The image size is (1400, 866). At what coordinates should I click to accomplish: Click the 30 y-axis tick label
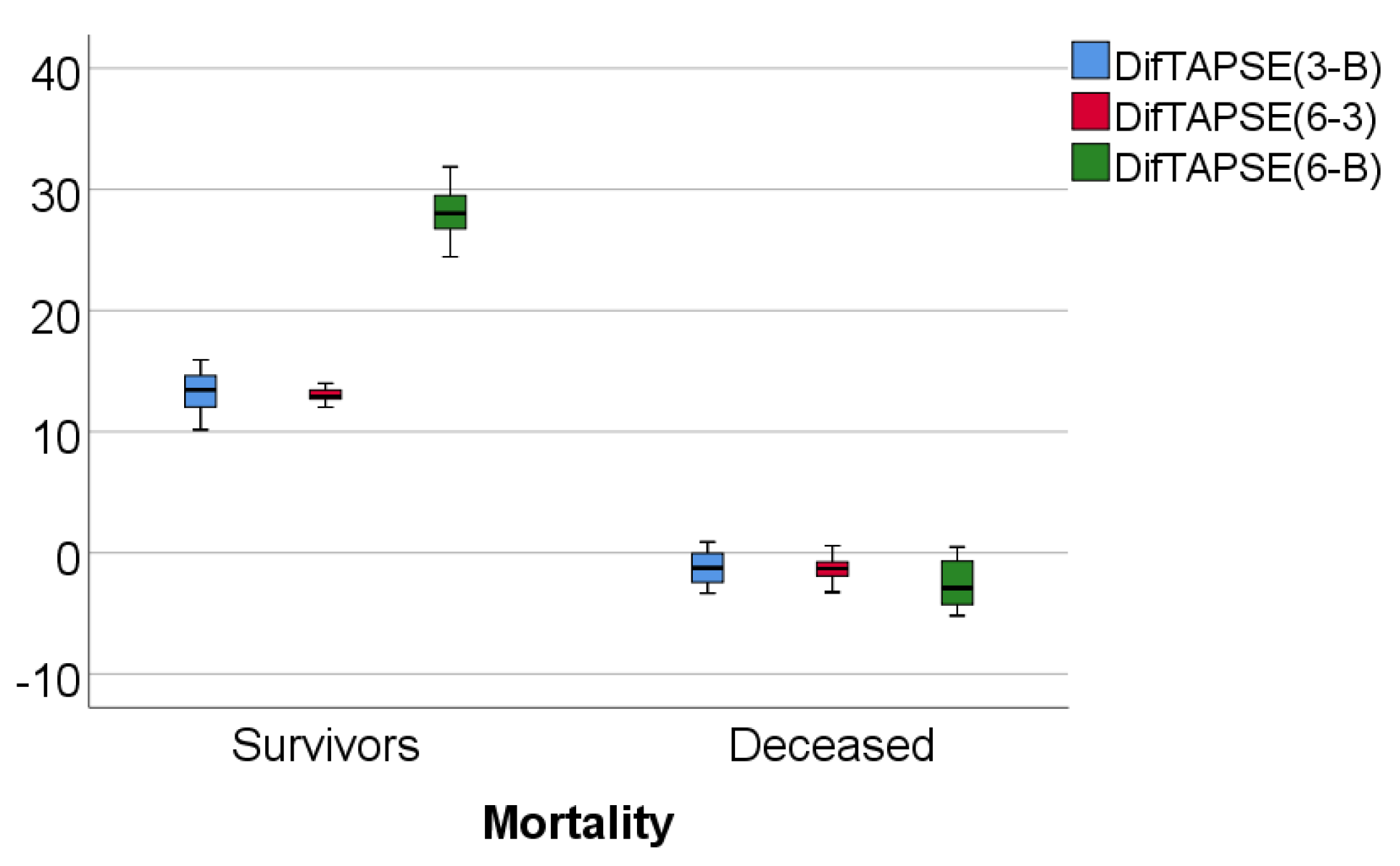pos(56,195)
